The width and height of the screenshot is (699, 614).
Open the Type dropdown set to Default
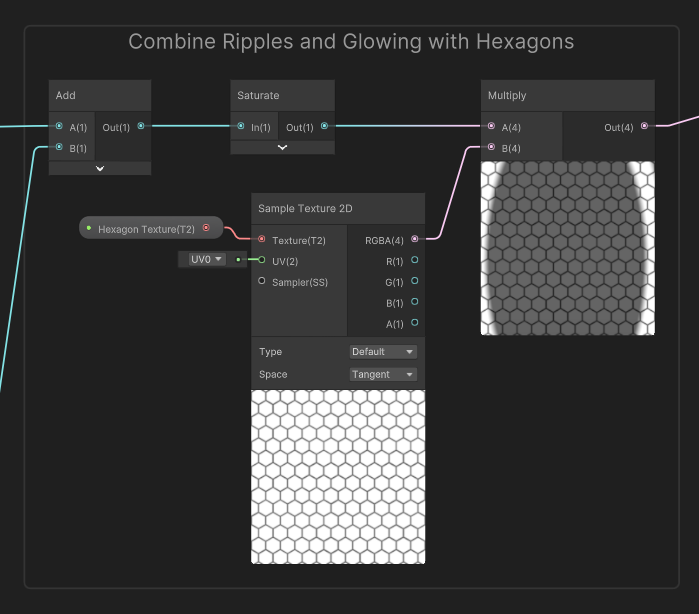(383, 352)
